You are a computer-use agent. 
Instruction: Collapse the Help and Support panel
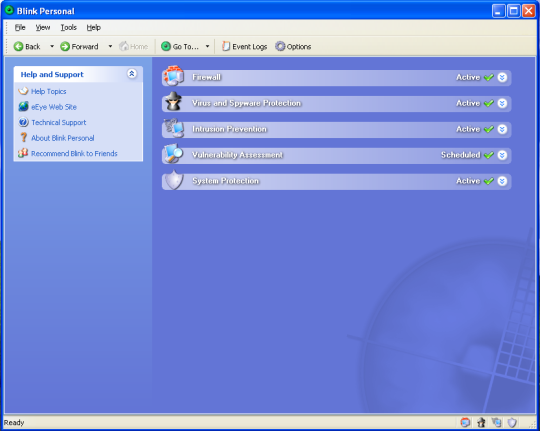[x=132, y=73]
